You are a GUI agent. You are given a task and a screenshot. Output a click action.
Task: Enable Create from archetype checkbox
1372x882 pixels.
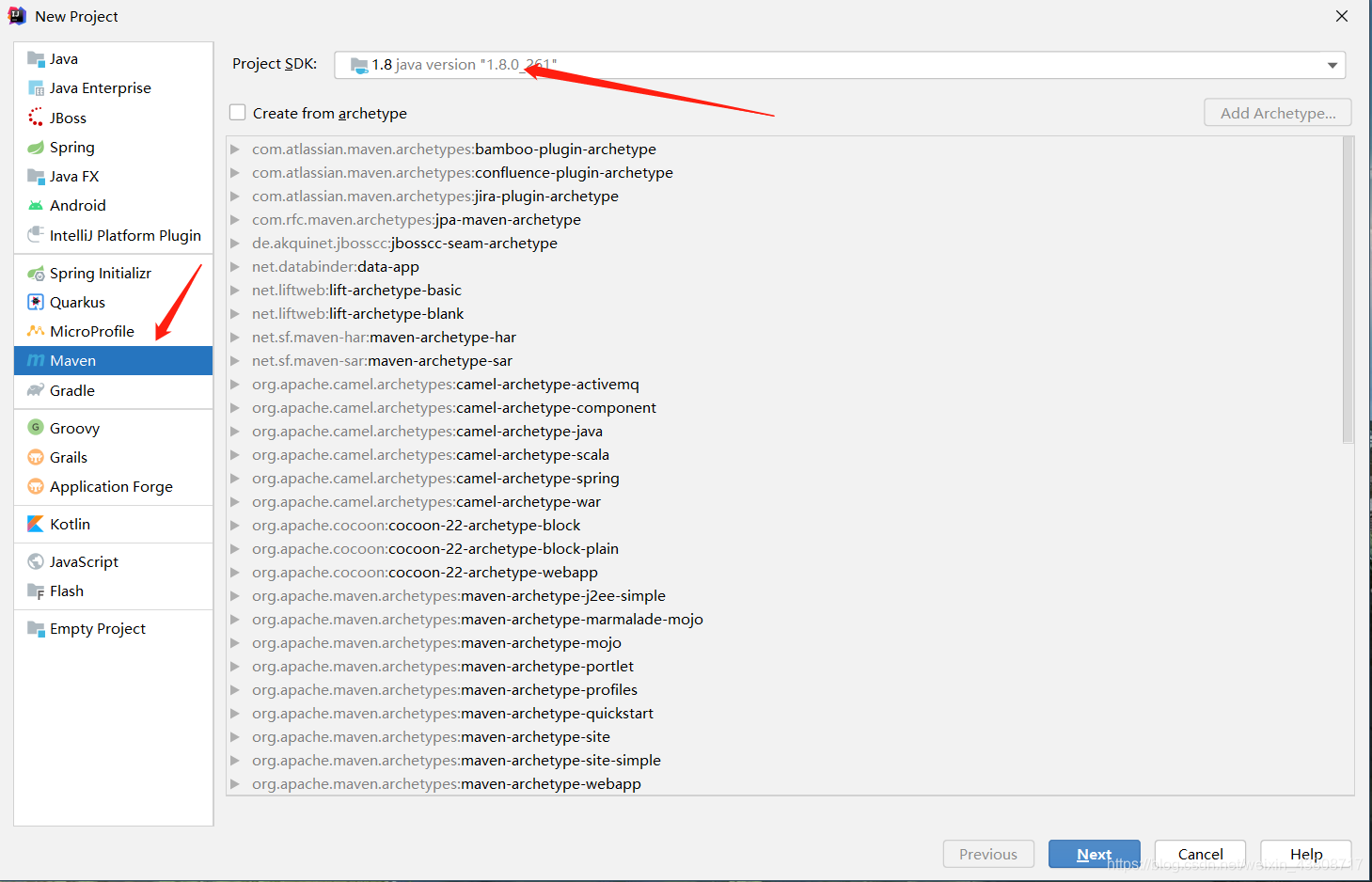238,113
